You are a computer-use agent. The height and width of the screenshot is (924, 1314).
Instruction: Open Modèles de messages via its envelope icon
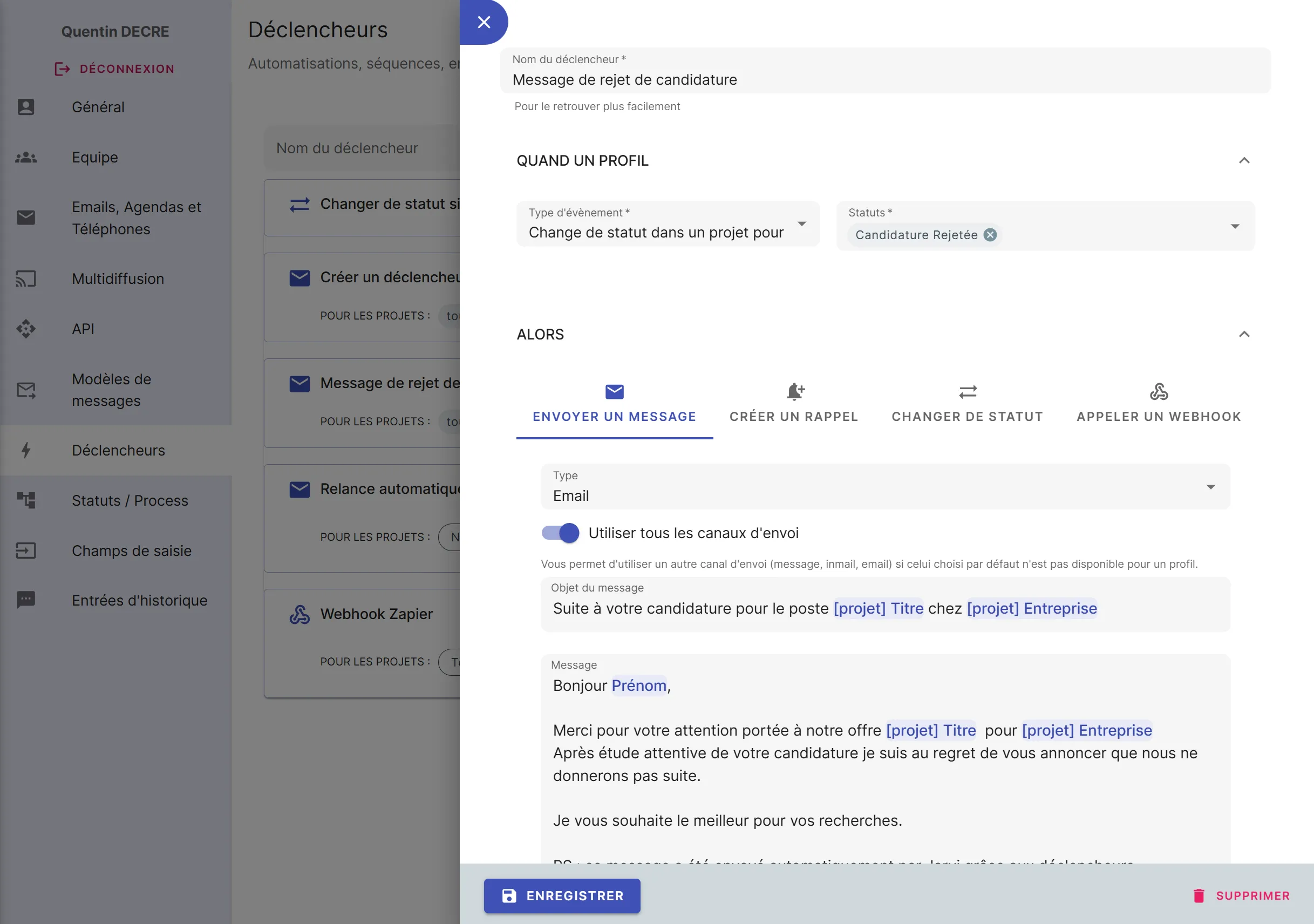(x=26, y=390)
